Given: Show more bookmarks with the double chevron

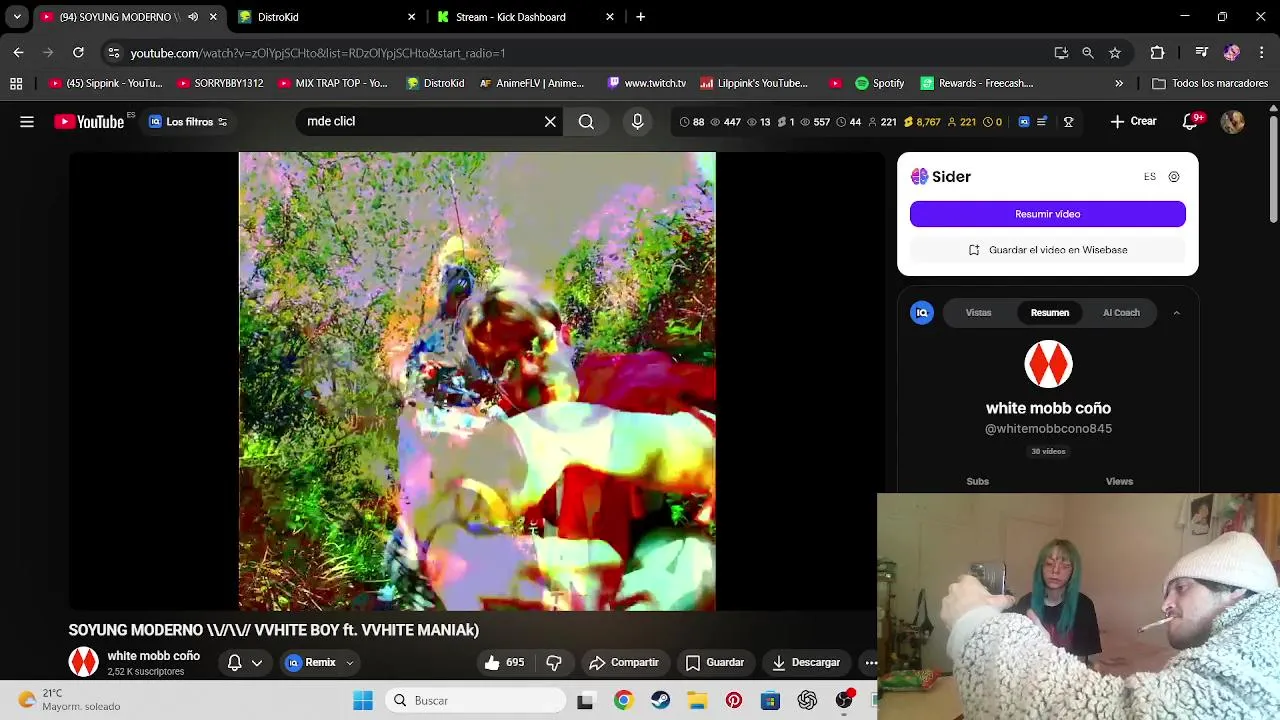Looking at the screenshot, I should tap(1119, 84).
